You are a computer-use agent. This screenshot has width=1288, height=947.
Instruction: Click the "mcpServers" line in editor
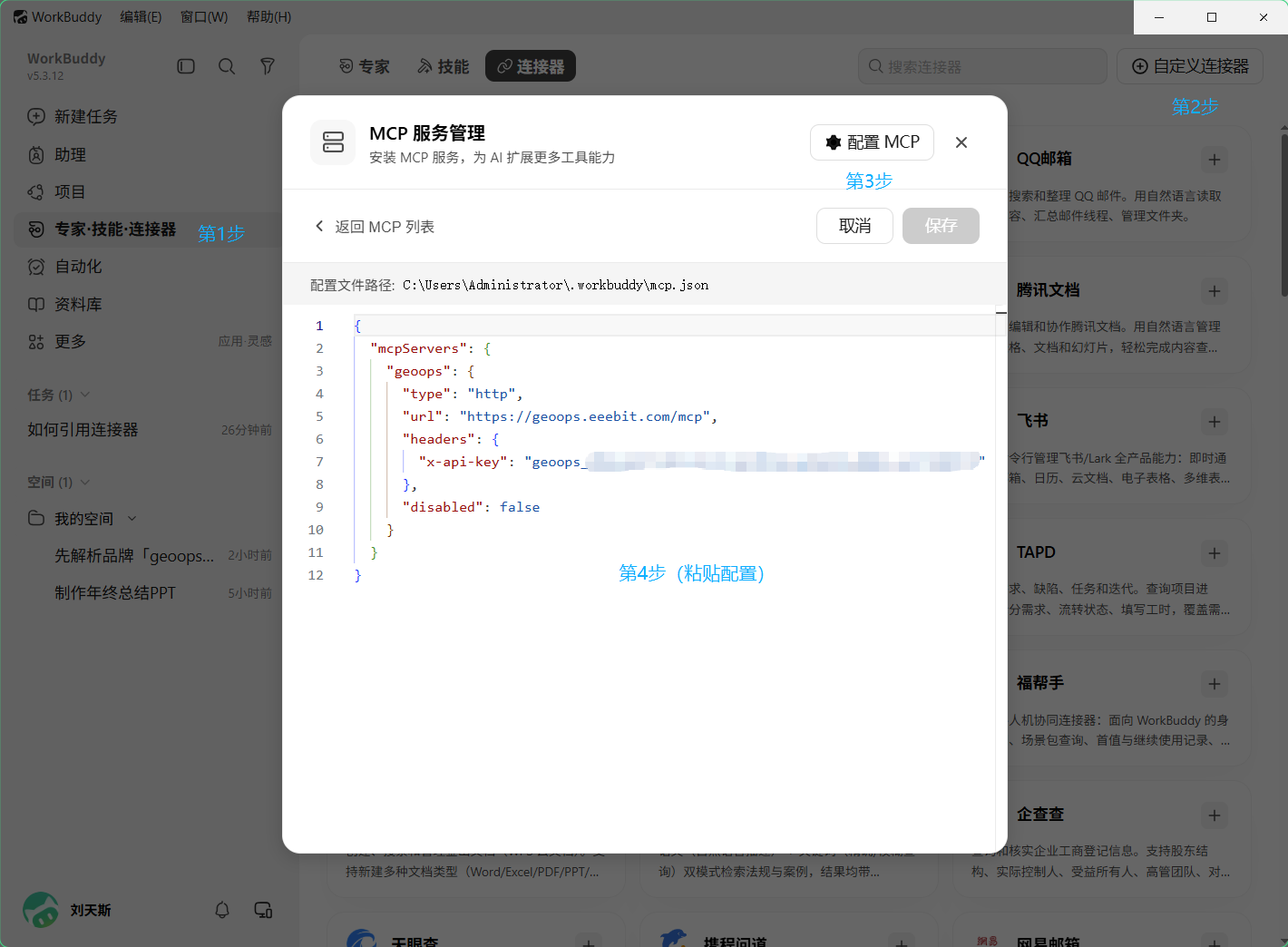click(431, 348)
